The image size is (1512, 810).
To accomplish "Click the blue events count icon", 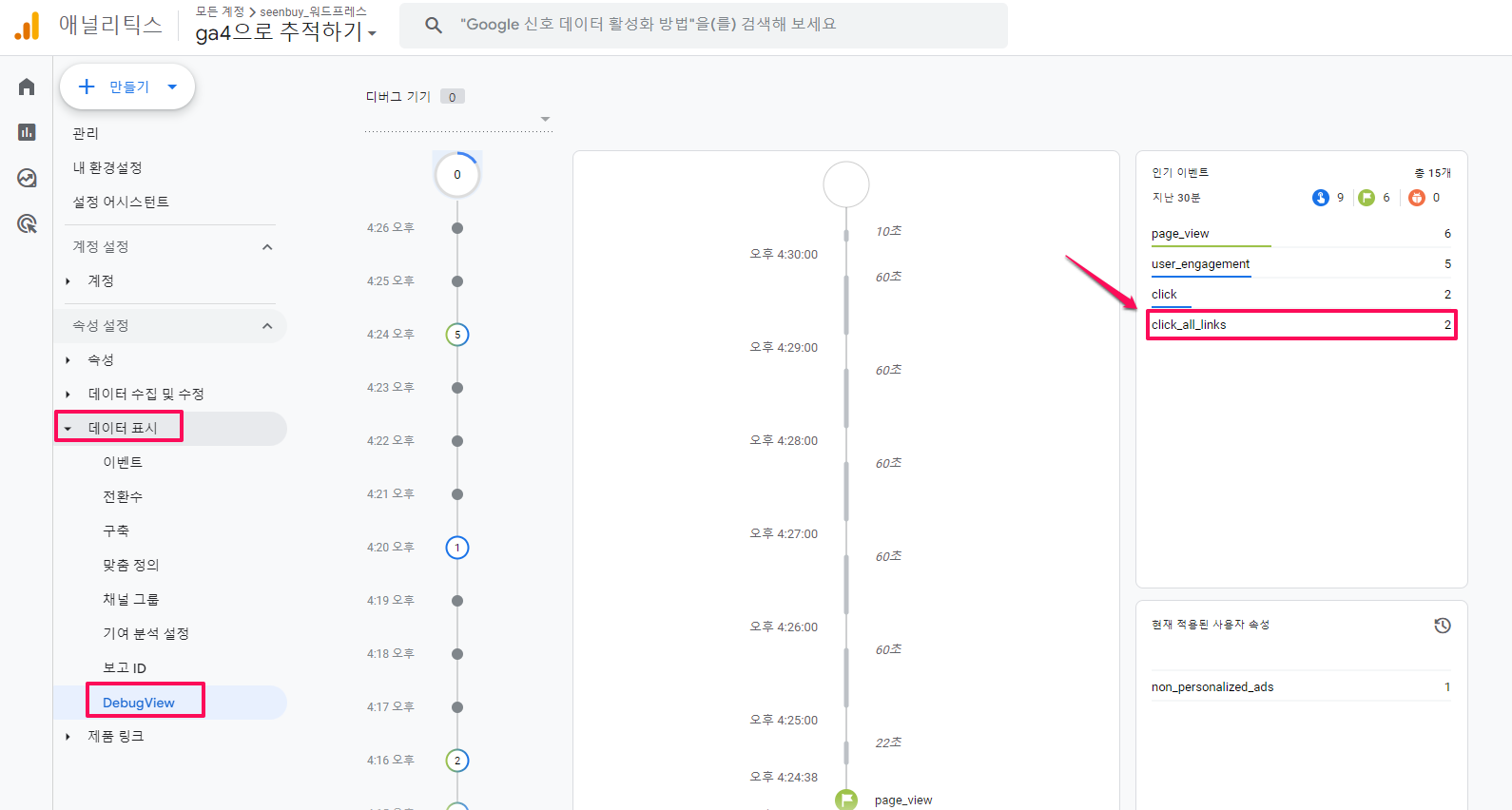I will 1320,198.
